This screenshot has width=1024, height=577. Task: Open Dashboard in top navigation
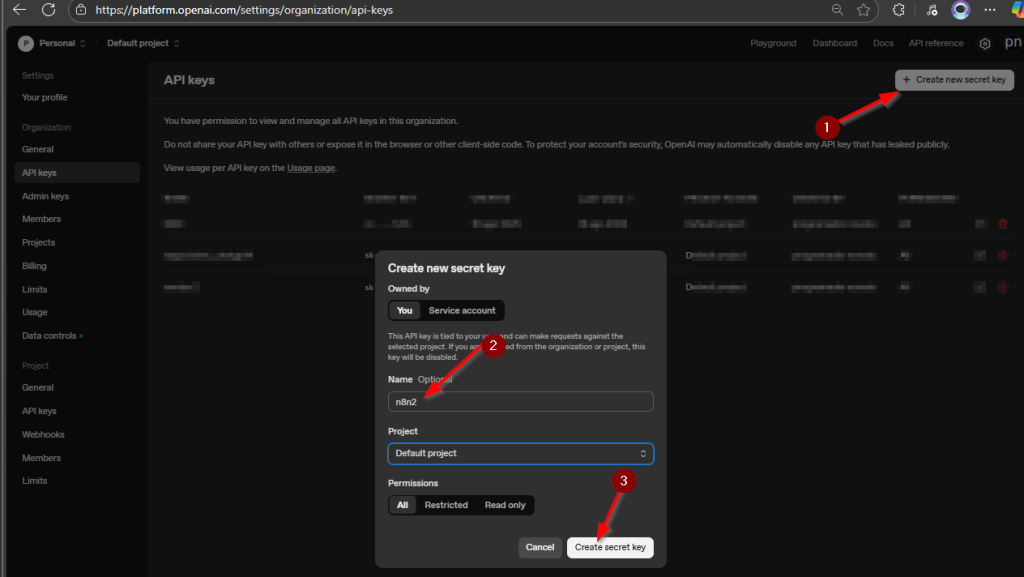pyautogui.click(x=835, y=43)
